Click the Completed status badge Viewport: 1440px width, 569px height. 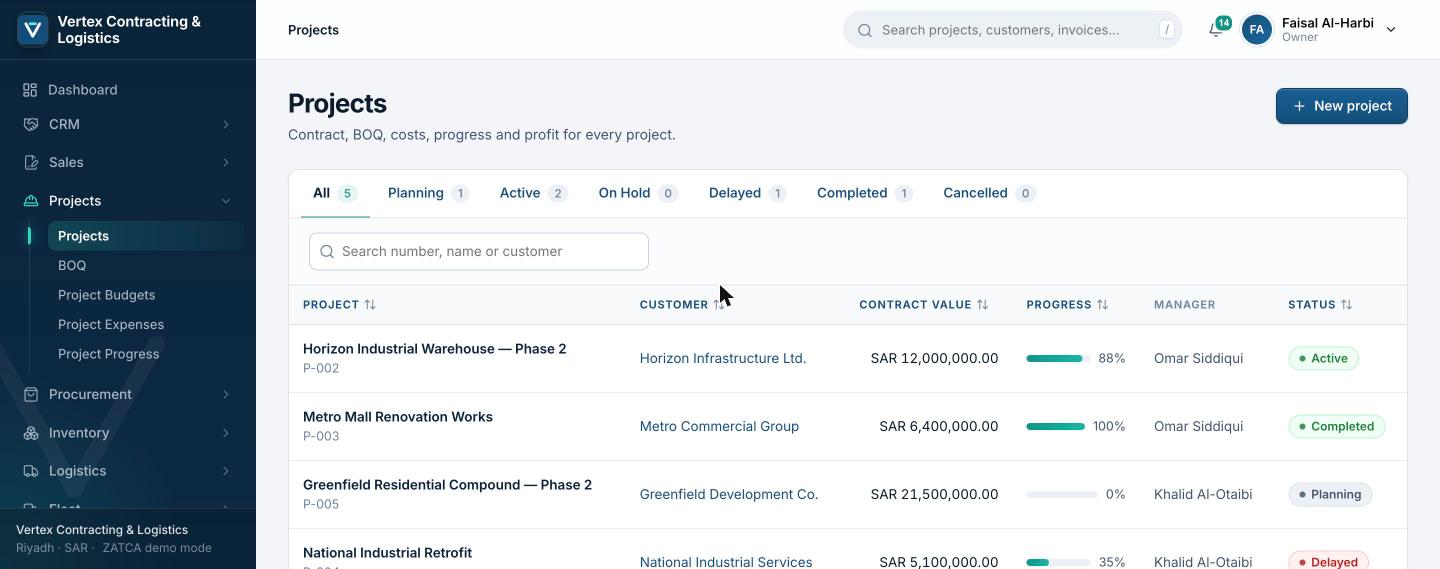pyautogui.click(x=1337, y=426)
